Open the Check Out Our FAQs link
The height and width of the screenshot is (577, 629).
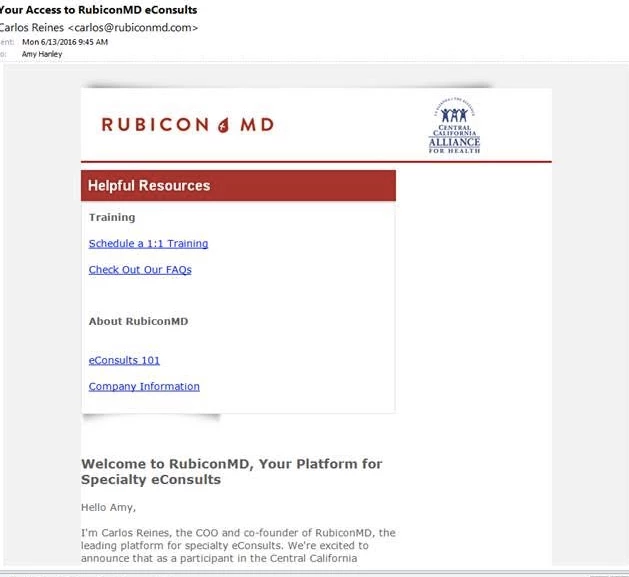click(140, 270)
